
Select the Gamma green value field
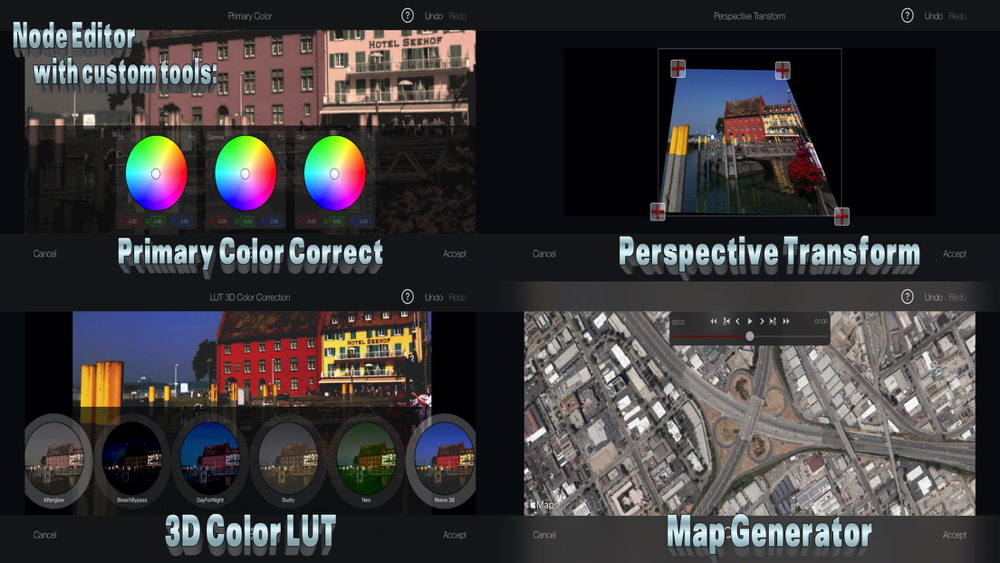(x=247, y=221)
